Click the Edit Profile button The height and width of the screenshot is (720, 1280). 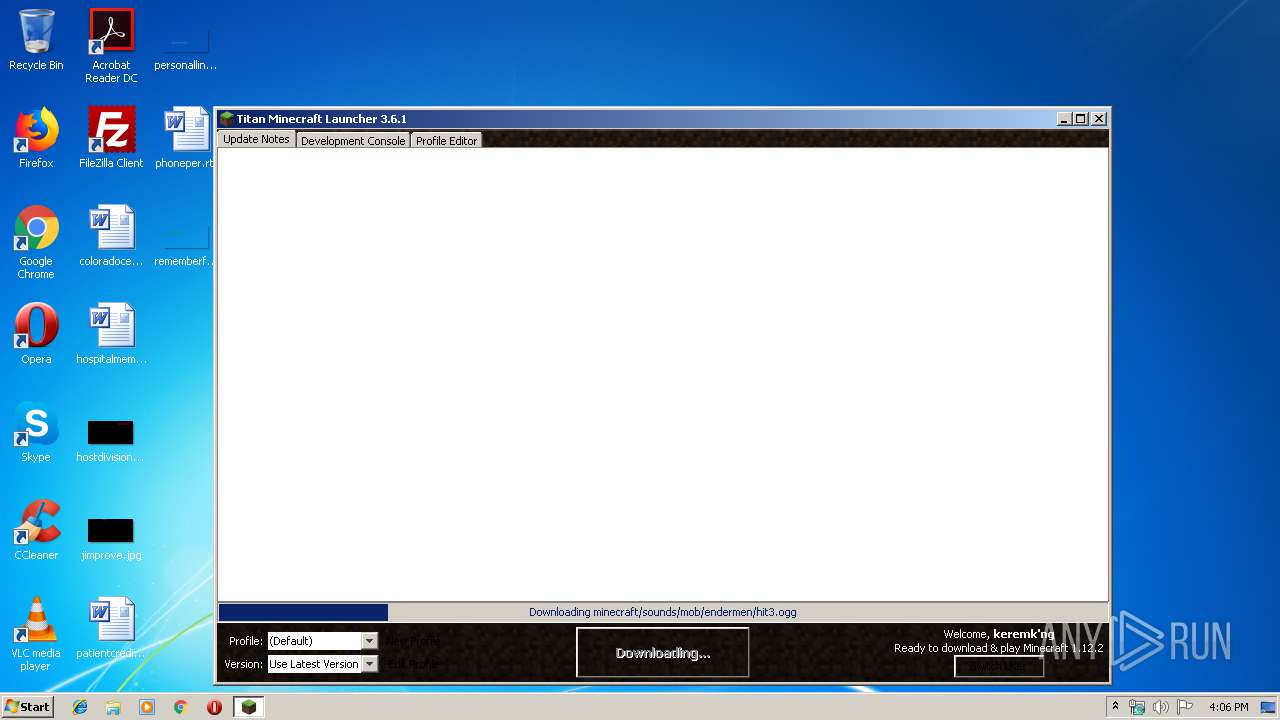[412, 664]
